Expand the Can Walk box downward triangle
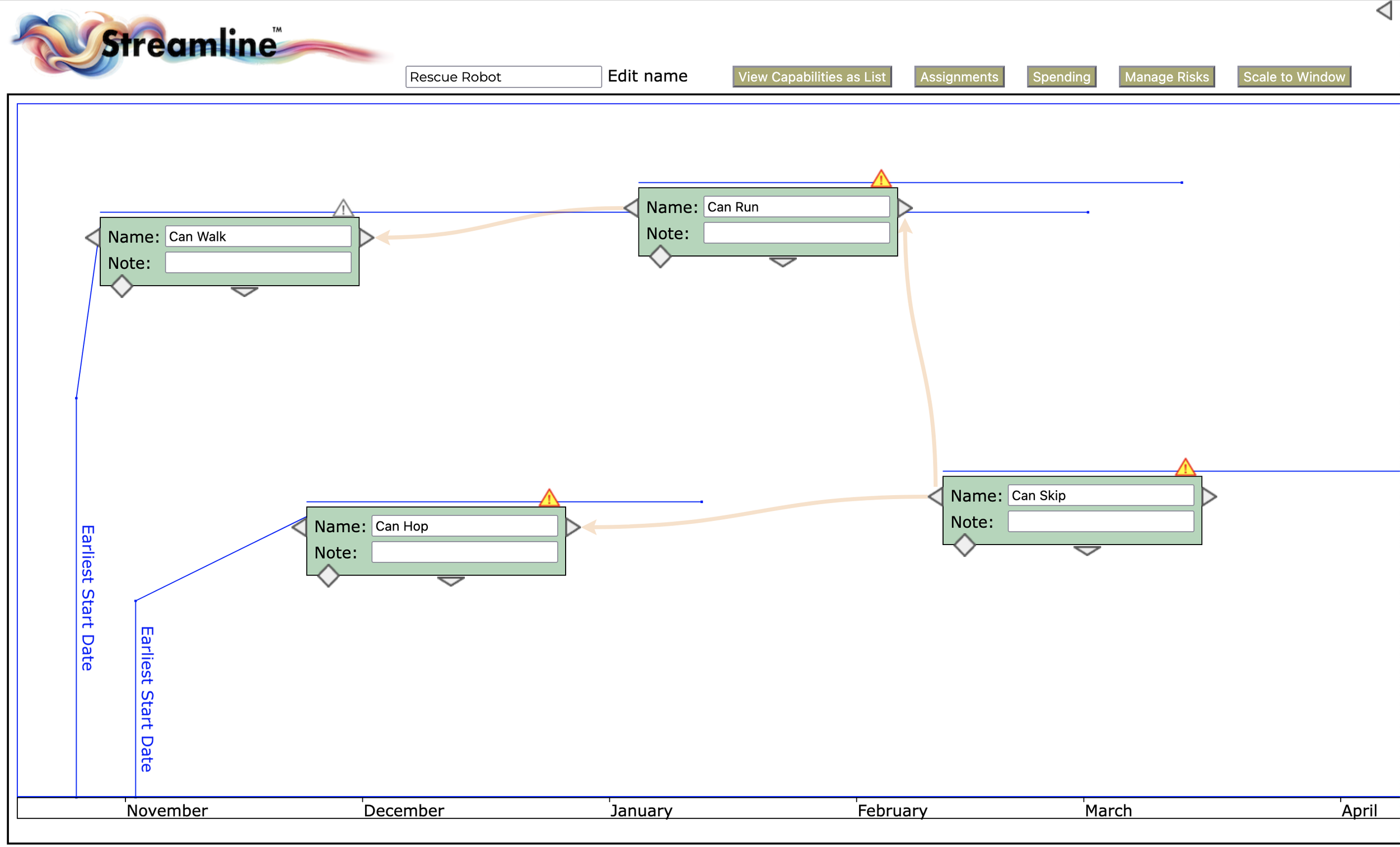1400x847 pixels. [x=244, y=291]
